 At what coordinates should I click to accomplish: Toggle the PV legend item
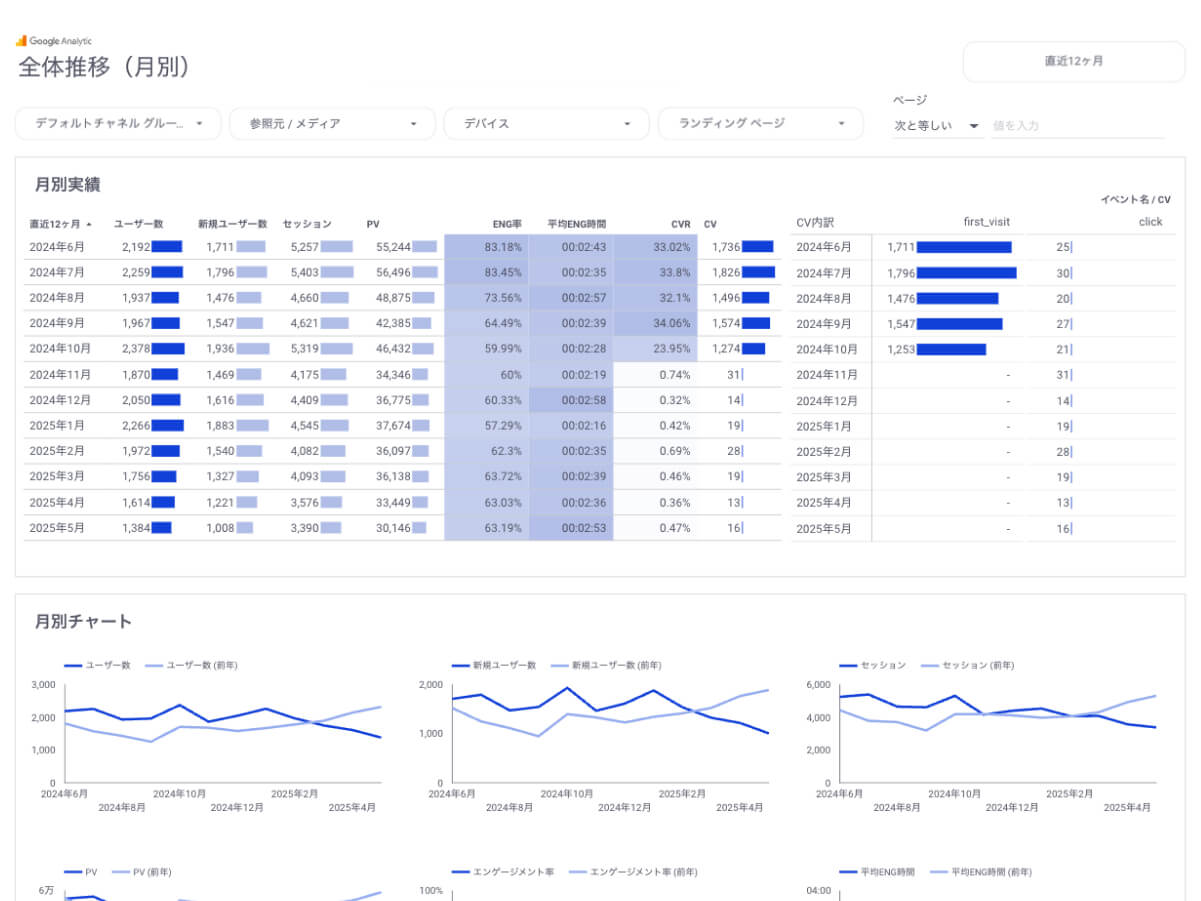(x=81, y=872)
